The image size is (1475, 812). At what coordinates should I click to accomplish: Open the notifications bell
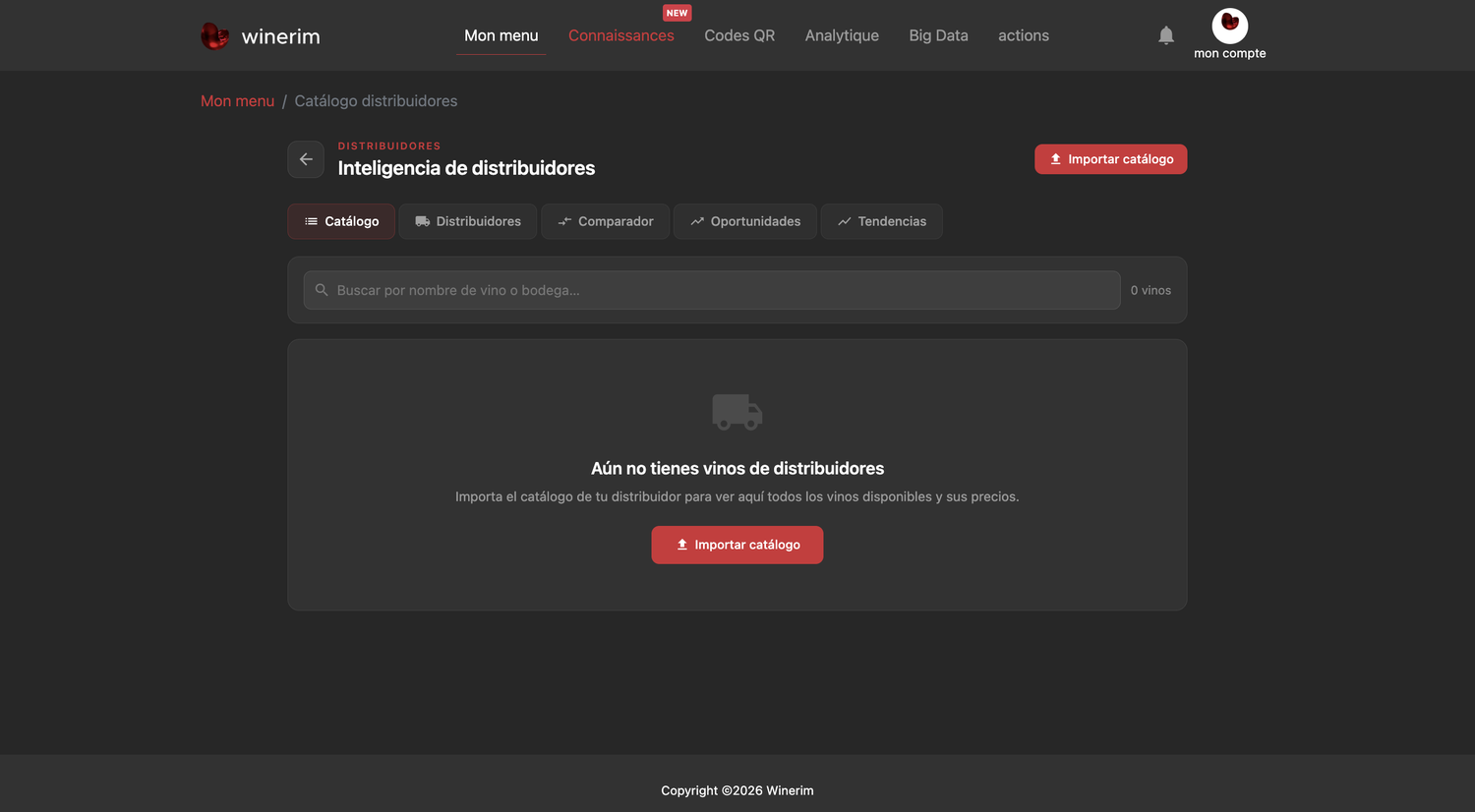point(1166,35)
